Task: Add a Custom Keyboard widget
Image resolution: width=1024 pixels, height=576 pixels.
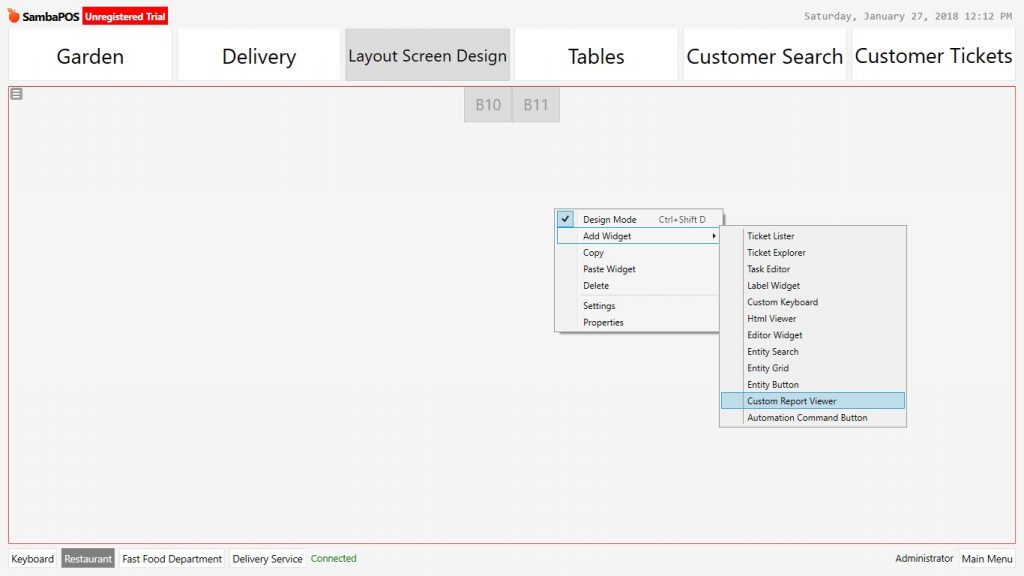Action: pos(813,302)
